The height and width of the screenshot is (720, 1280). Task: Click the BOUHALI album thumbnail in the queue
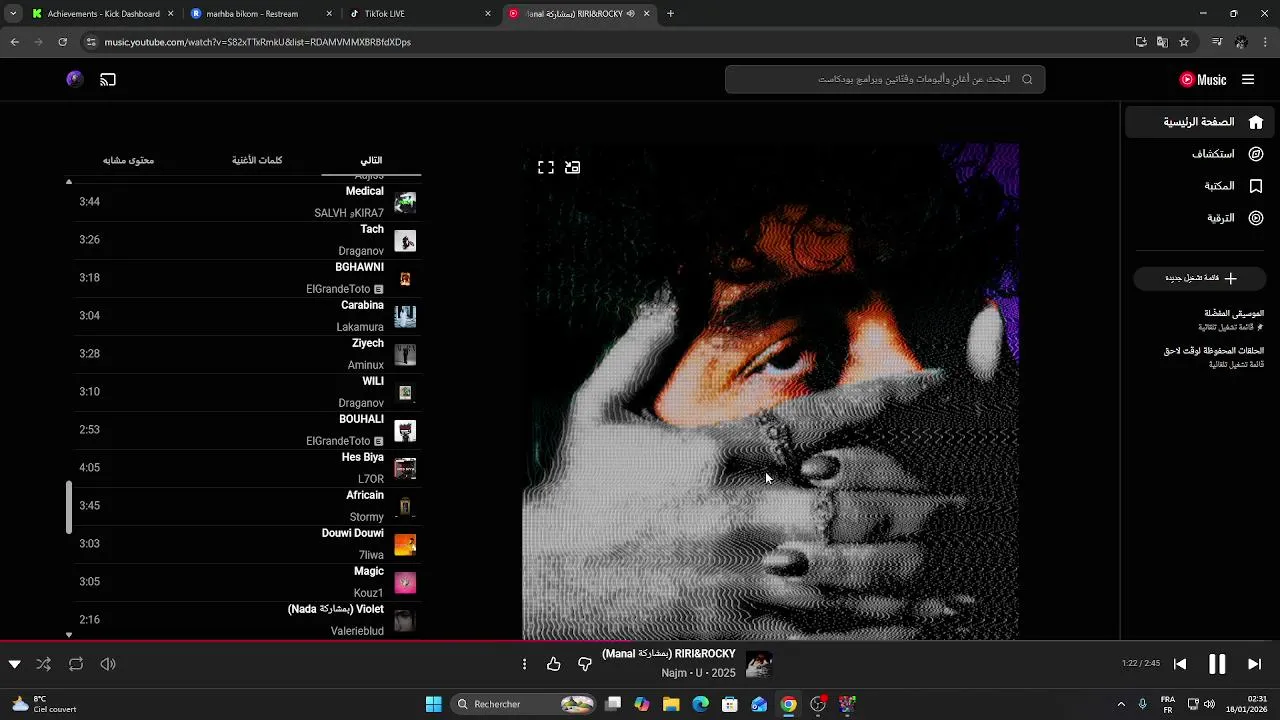(405, 431)
